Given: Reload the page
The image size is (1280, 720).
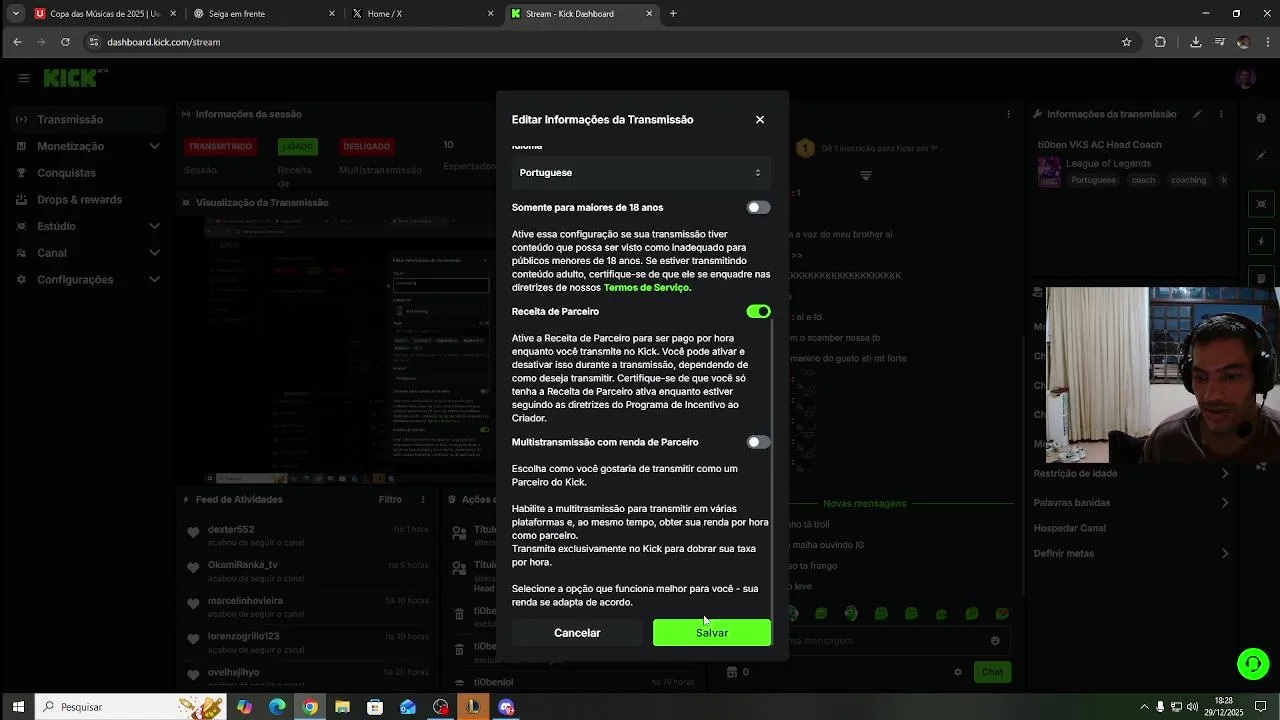Looking at the screenshot, I should pyautogui.click(x=65, y=42).
